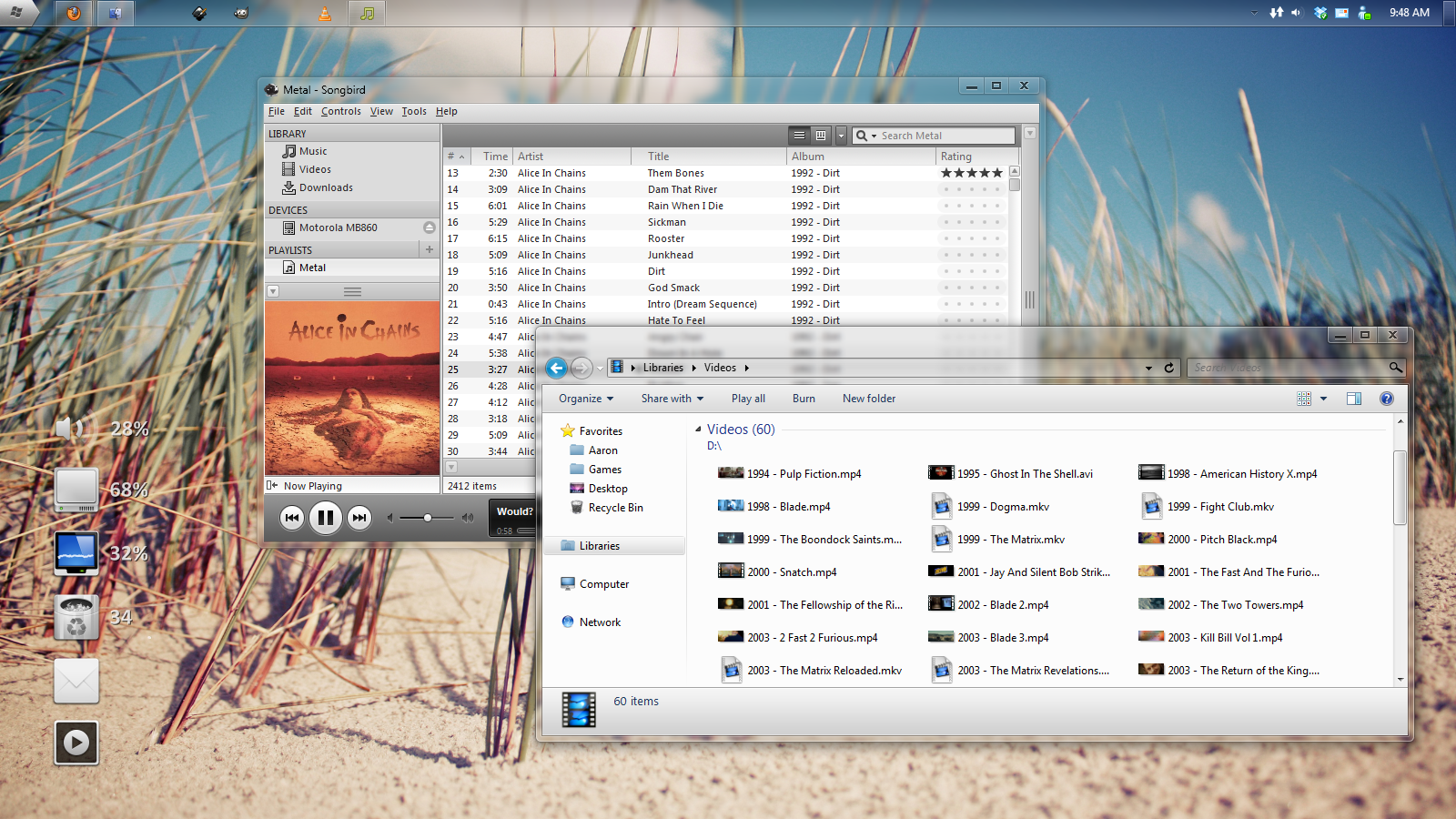
Task: Eject the Motorola MB860 device
Action: [430, 227]
